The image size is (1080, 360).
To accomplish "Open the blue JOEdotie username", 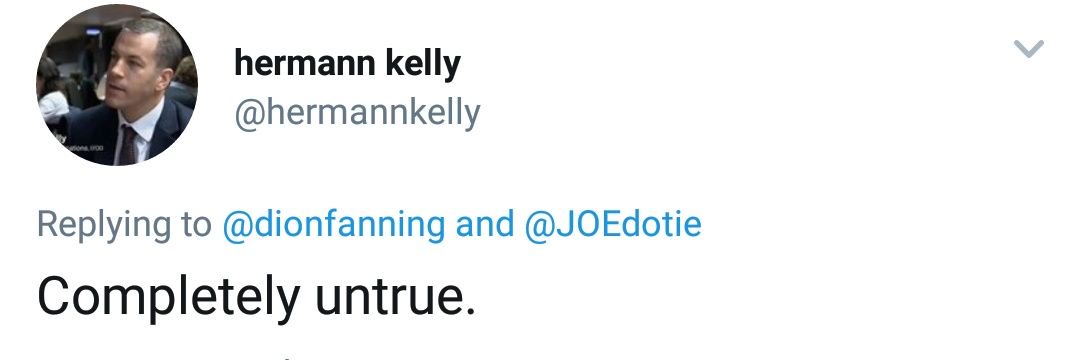I will pyautogui.click(x=613, y=224).
